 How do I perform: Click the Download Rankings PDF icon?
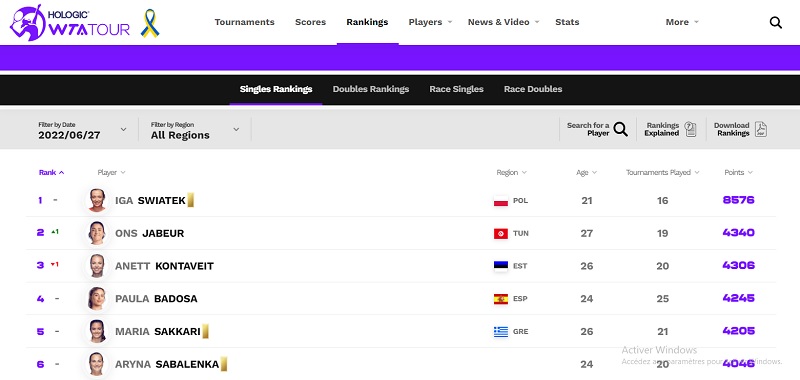click(x=761, y=129)
